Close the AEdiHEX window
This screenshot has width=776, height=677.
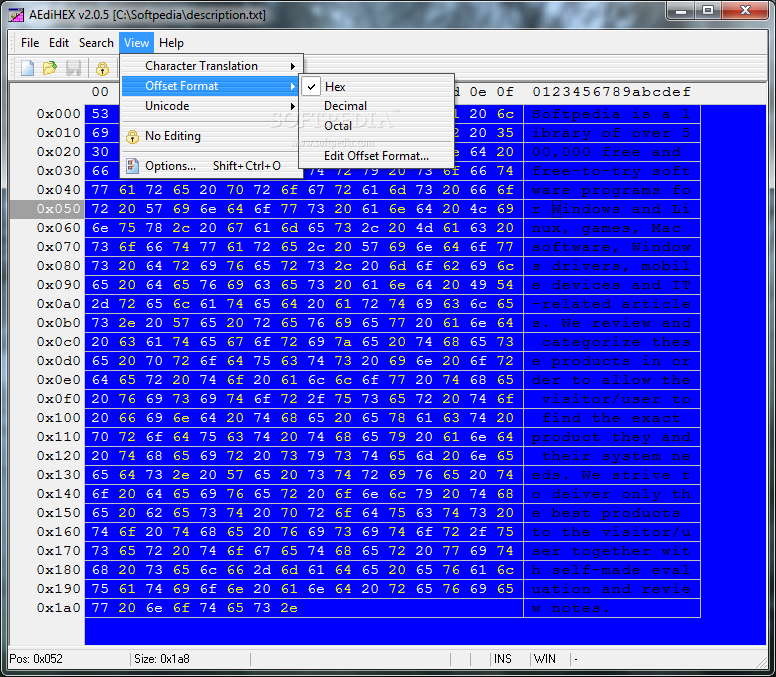pyautogui.click(x=745, y=11)
